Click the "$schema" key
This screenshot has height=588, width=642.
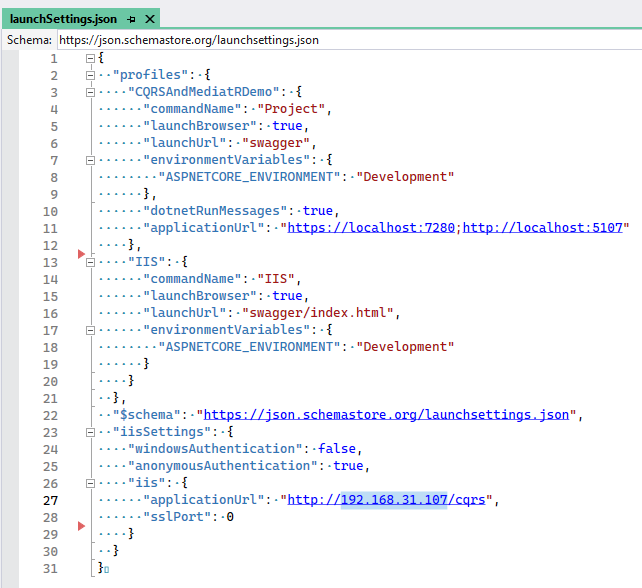(x=147, y=415)
